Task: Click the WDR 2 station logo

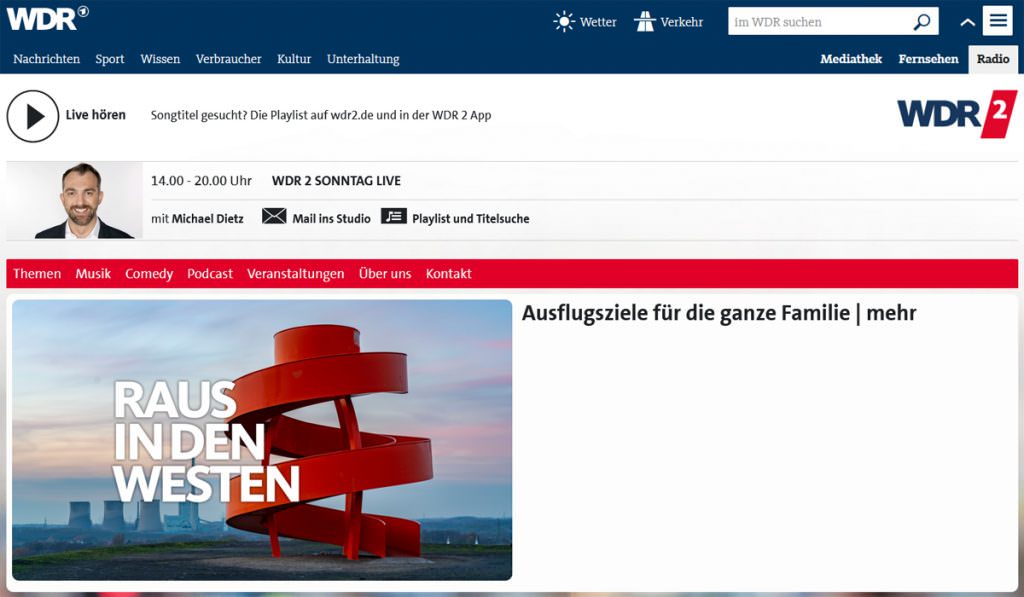Action: (957, 114)
